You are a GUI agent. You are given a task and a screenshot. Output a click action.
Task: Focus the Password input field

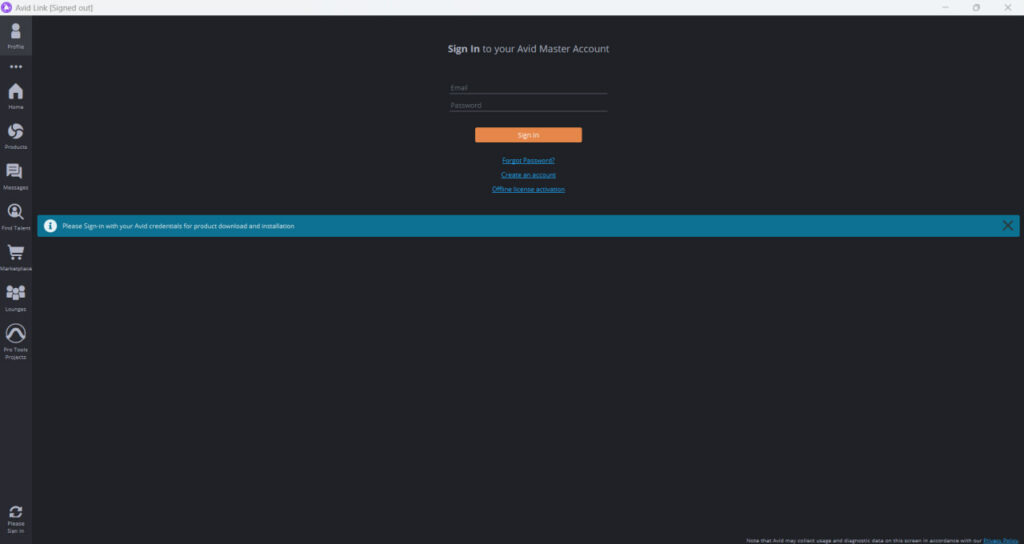528,105
